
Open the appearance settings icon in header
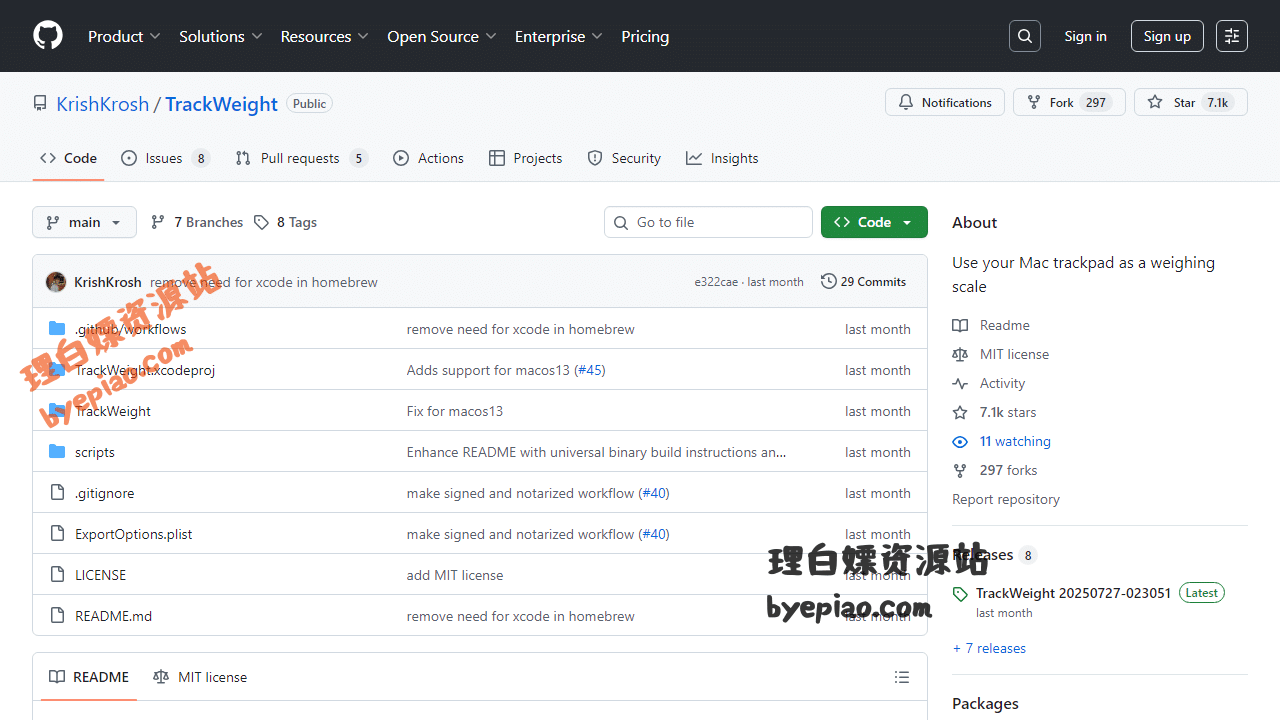(x=1232, y=36)
